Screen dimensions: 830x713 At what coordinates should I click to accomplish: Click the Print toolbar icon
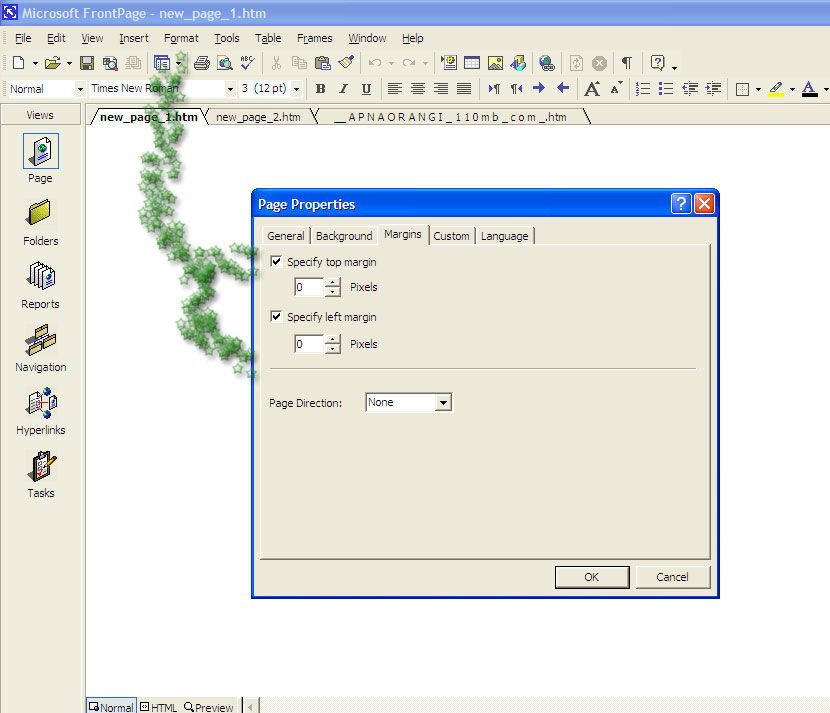tap(201, 63)
